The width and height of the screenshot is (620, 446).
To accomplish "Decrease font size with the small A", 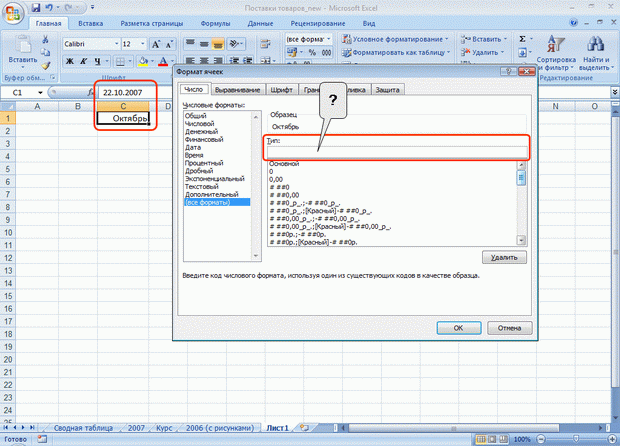I will (x=169, y=44).
